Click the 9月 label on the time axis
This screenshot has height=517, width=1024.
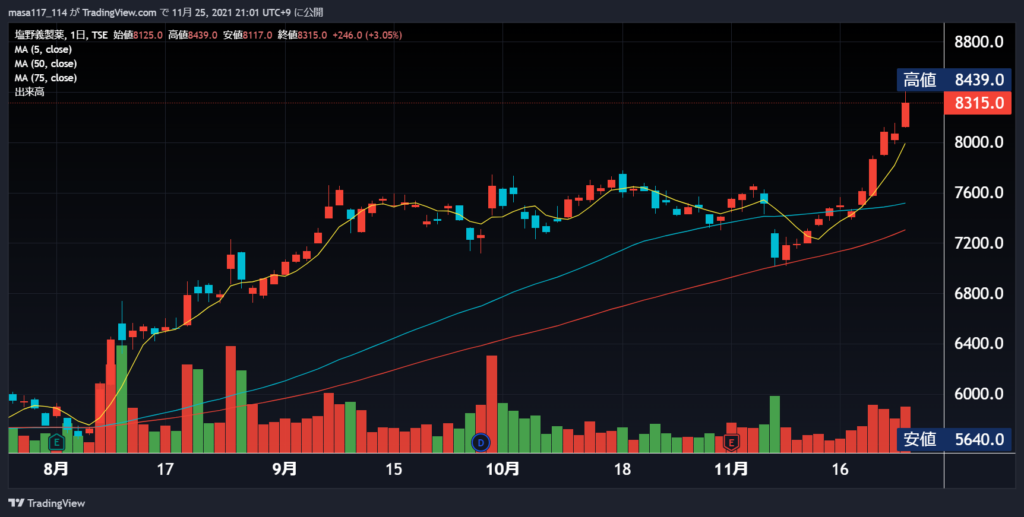point(285,469)
